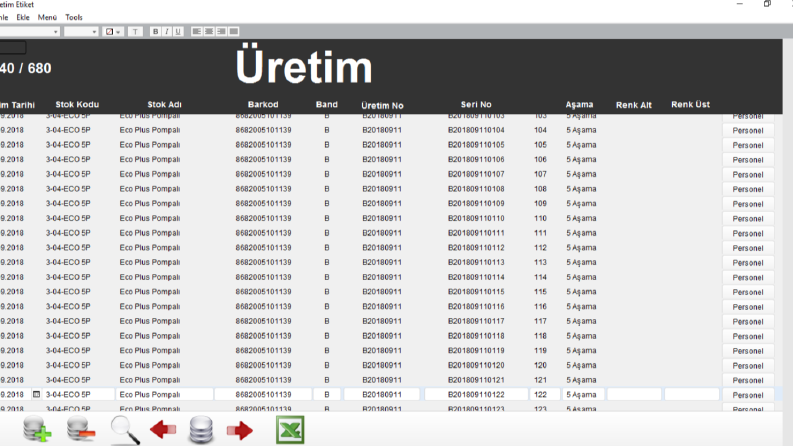This screenshot has height=446, width=793.
Task: Click the Renk Alt column header
Action: (634, 105)
